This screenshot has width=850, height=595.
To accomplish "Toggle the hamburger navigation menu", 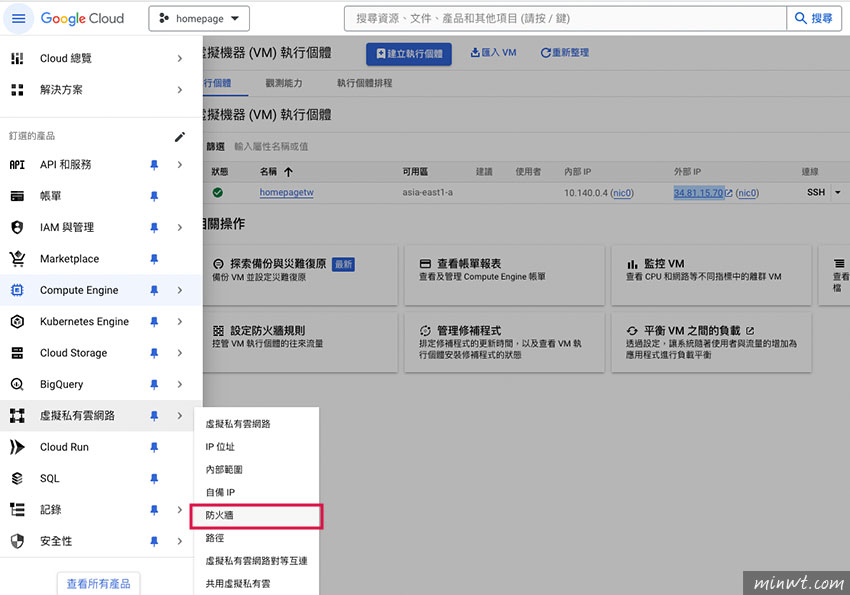I will pyautogui.click(x=18, y=18).
